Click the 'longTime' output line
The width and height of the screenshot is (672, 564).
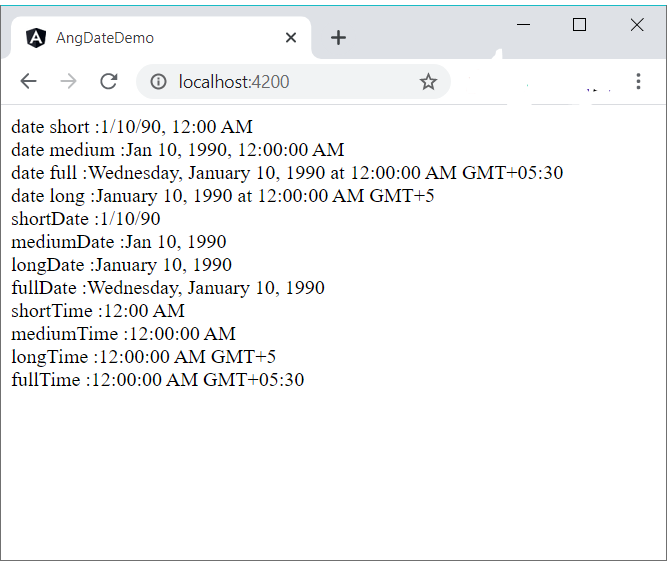(144, 357)
